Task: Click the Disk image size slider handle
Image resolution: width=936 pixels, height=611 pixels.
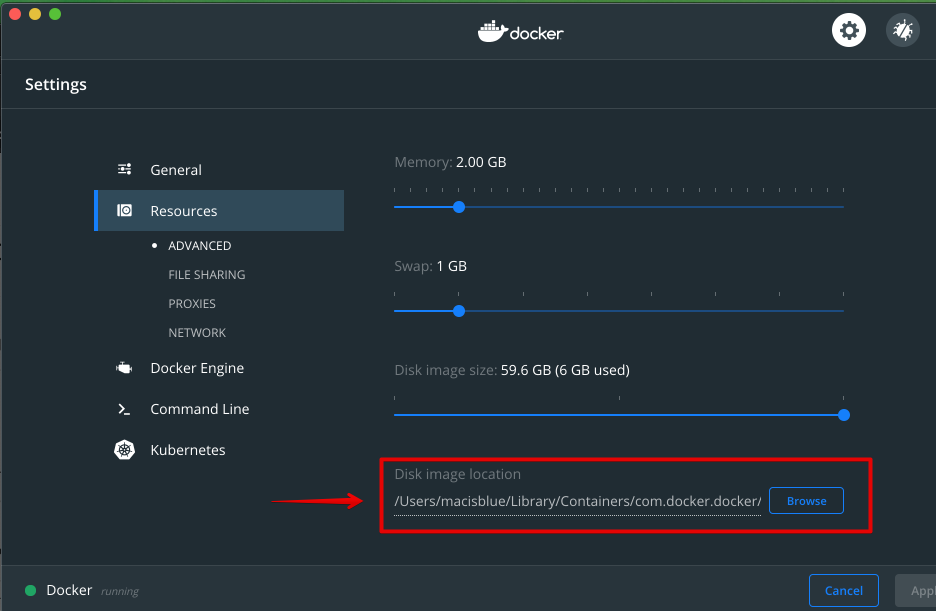Action: (x=843, y=415)
